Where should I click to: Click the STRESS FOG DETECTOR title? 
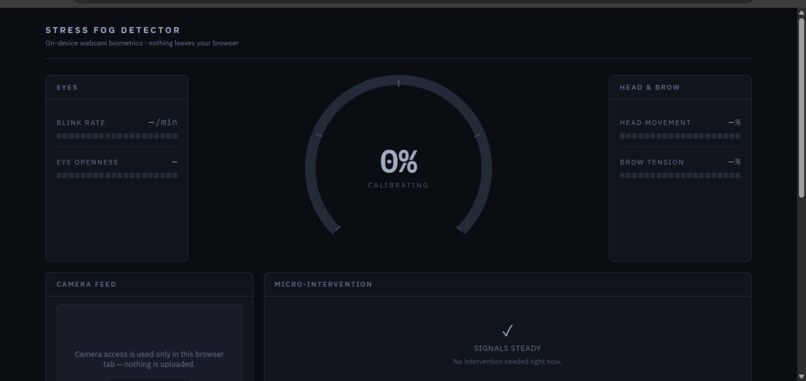pos(113,30)
